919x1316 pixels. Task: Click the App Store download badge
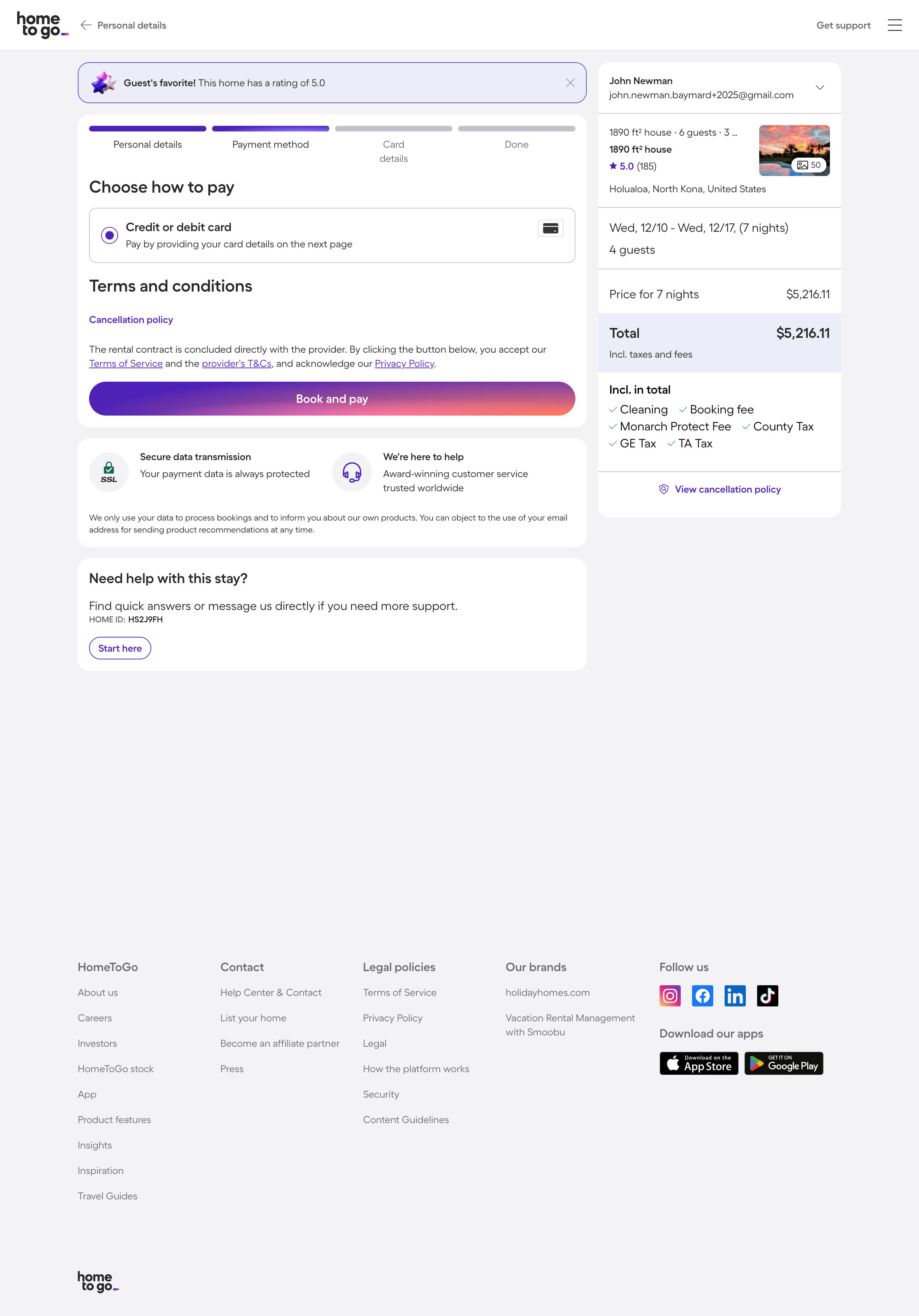698,1063
